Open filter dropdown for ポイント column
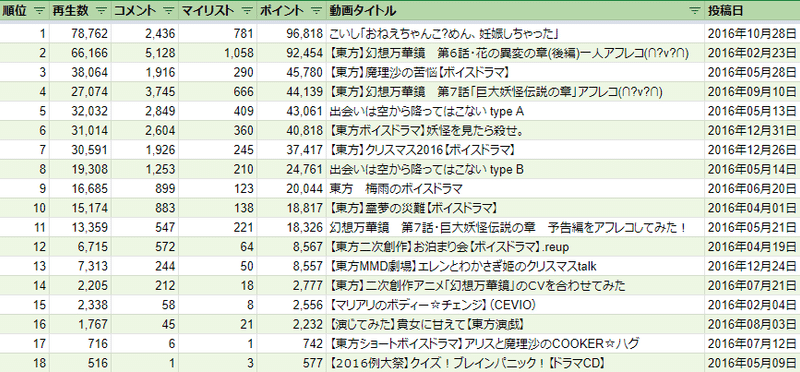800x372 pixels. click(317, 11)
